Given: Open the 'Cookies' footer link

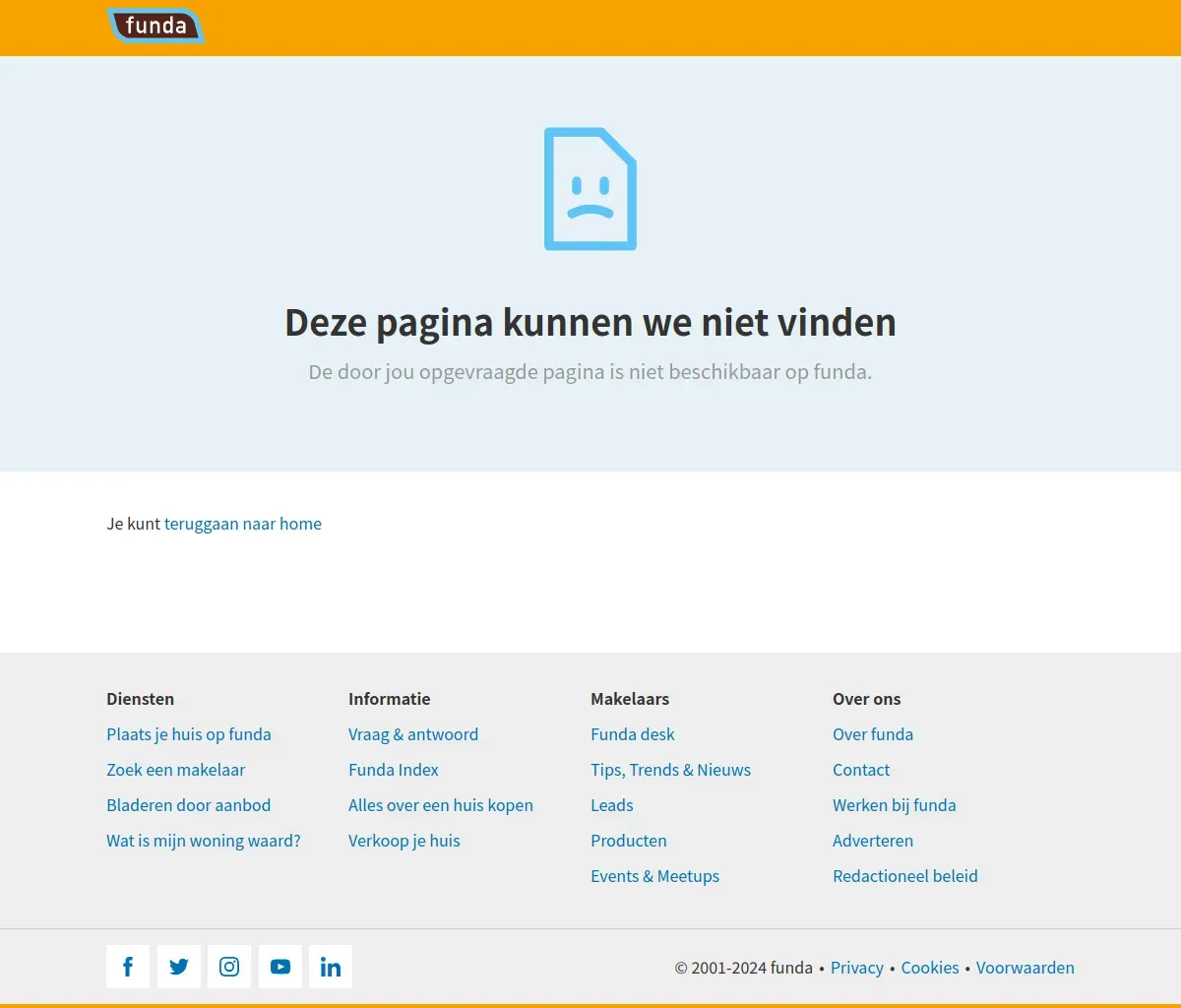Looking at the screenshot, I should pyautogui.click(x=930, y=968).
